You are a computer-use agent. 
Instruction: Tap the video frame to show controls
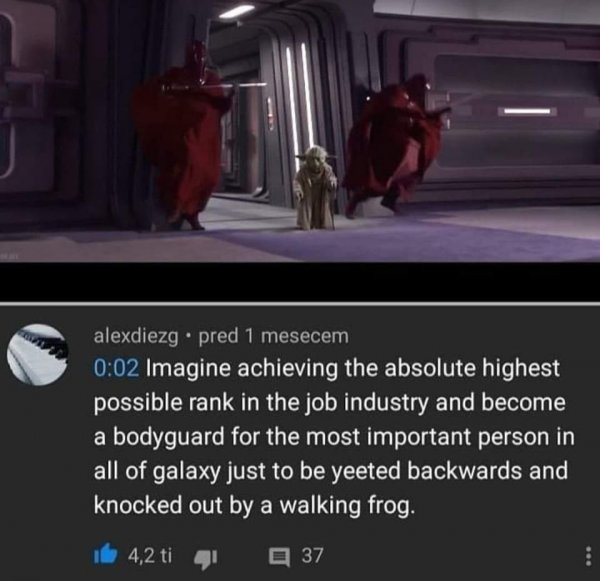[x=300, y=131]
